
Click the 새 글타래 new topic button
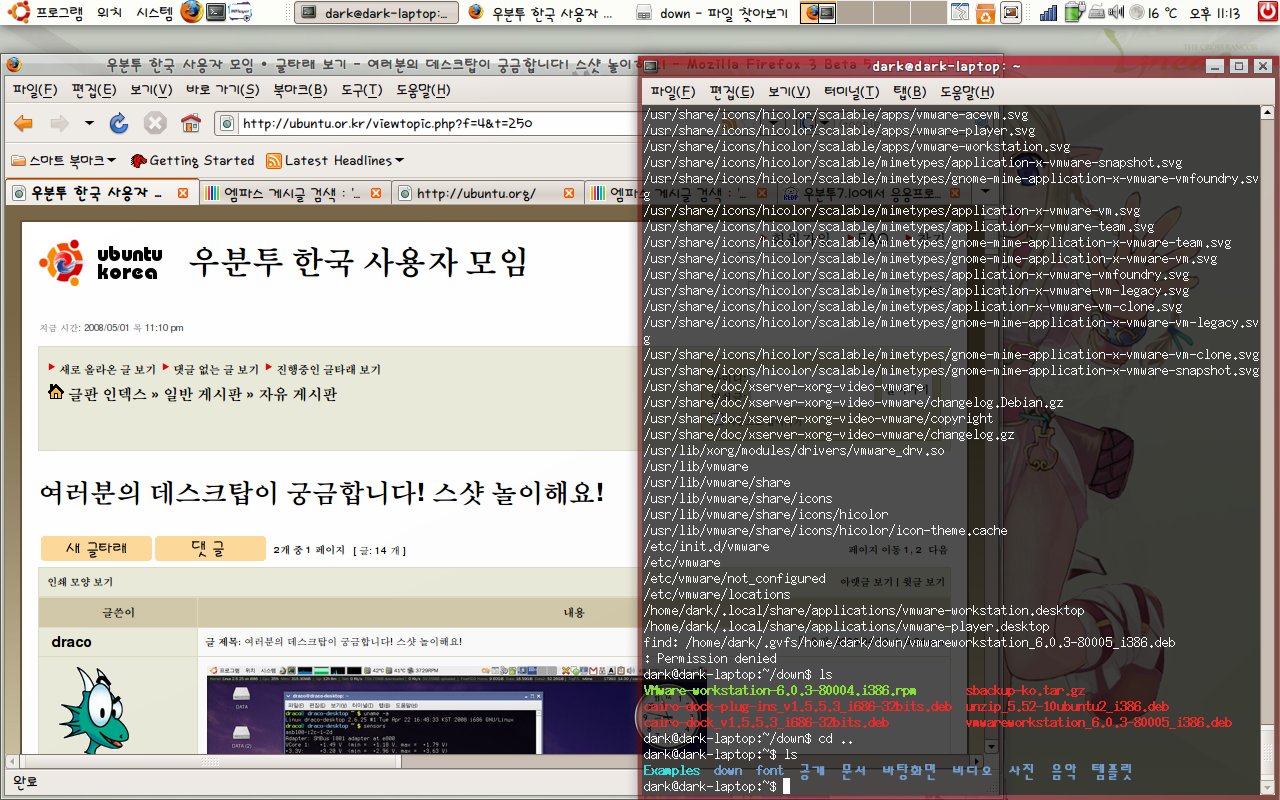[x=96, y=549]
